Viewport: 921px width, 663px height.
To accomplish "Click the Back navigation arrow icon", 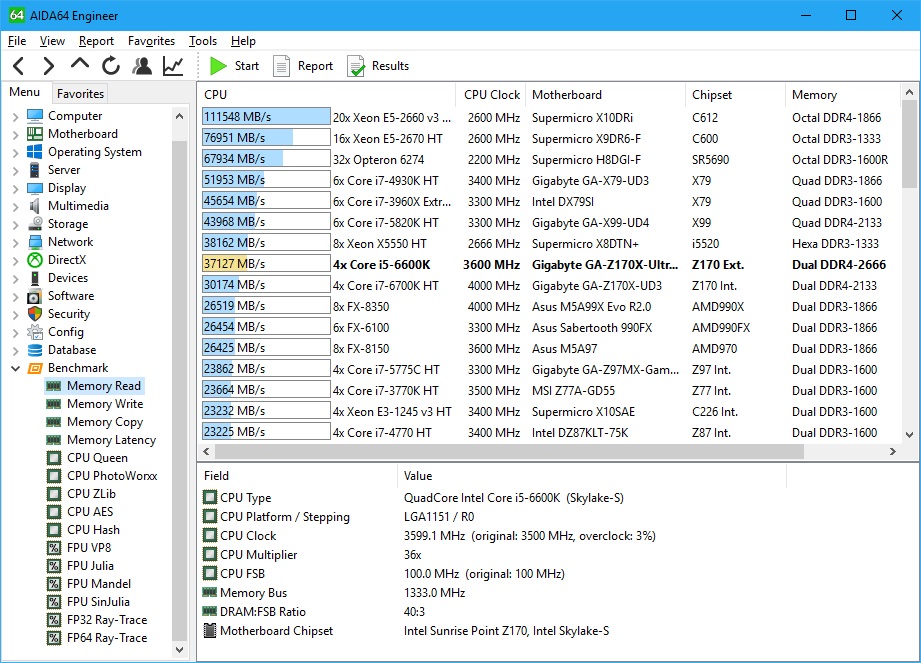I will (19, 66).
